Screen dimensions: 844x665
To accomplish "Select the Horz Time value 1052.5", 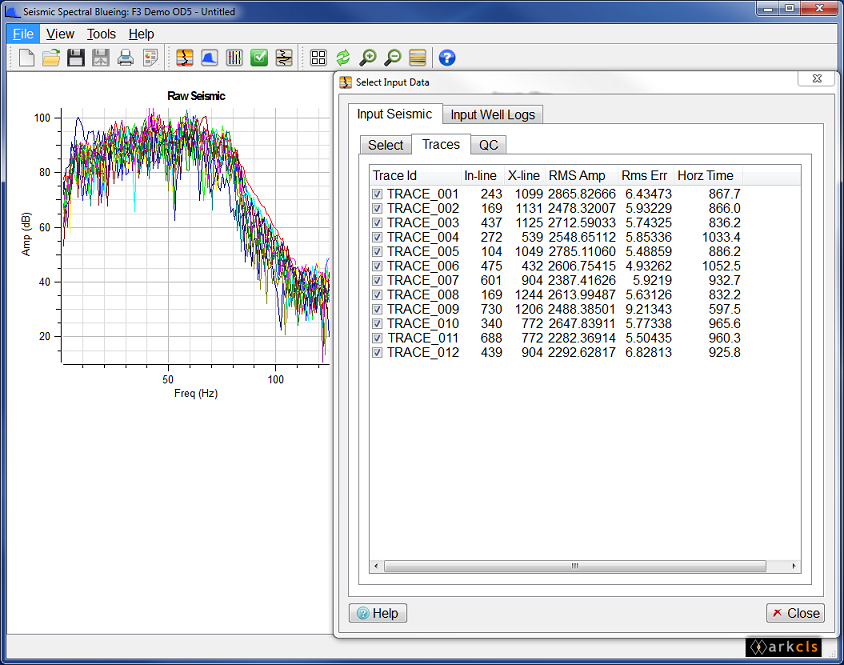I will coord(721,266).
